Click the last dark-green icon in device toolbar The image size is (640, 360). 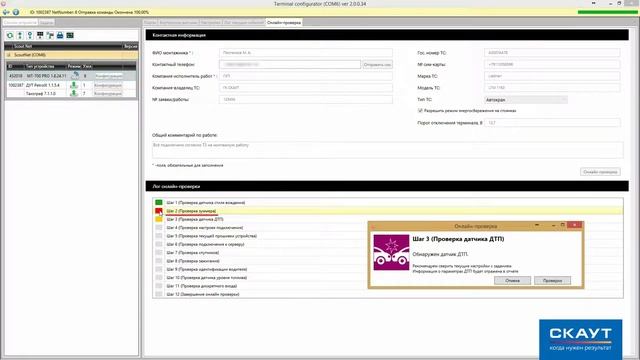click(70, 36)
